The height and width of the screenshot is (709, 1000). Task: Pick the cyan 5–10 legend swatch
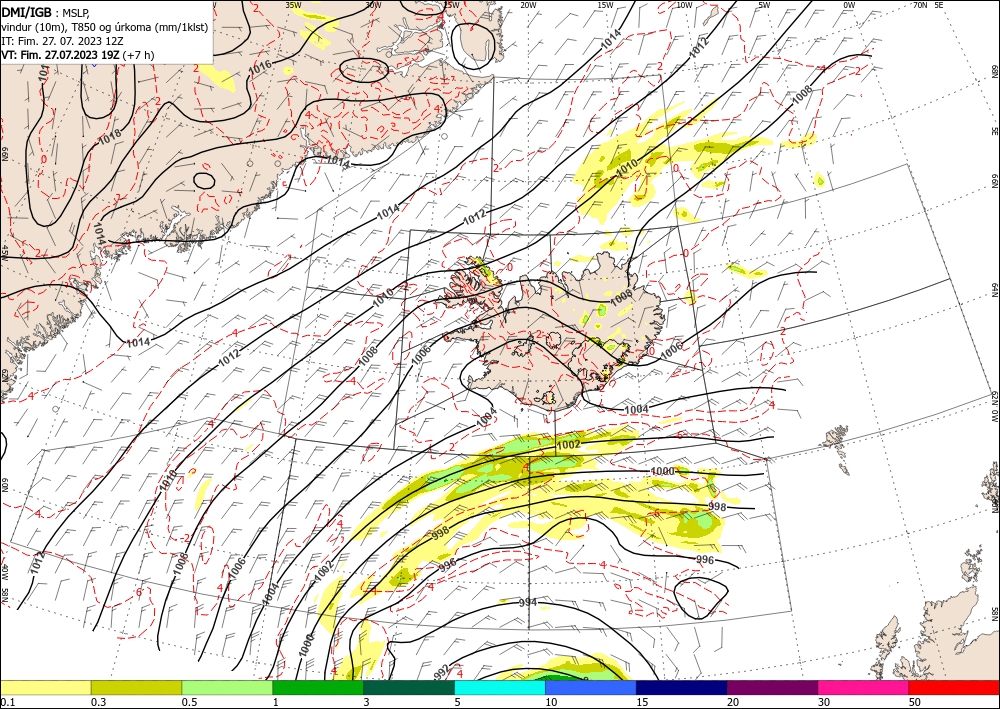500,687
